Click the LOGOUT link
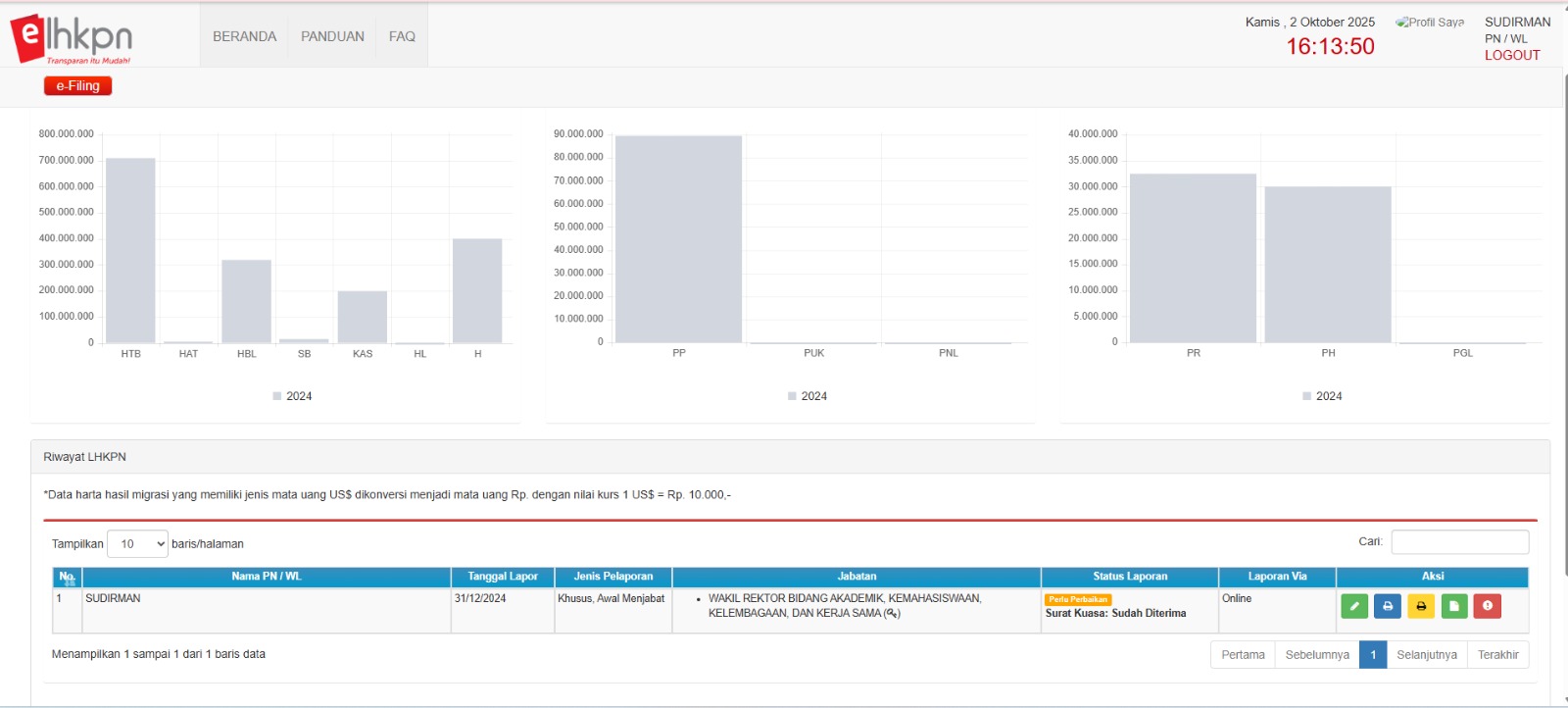Viewport: 1568px width, 708px height. point(1511,55)
